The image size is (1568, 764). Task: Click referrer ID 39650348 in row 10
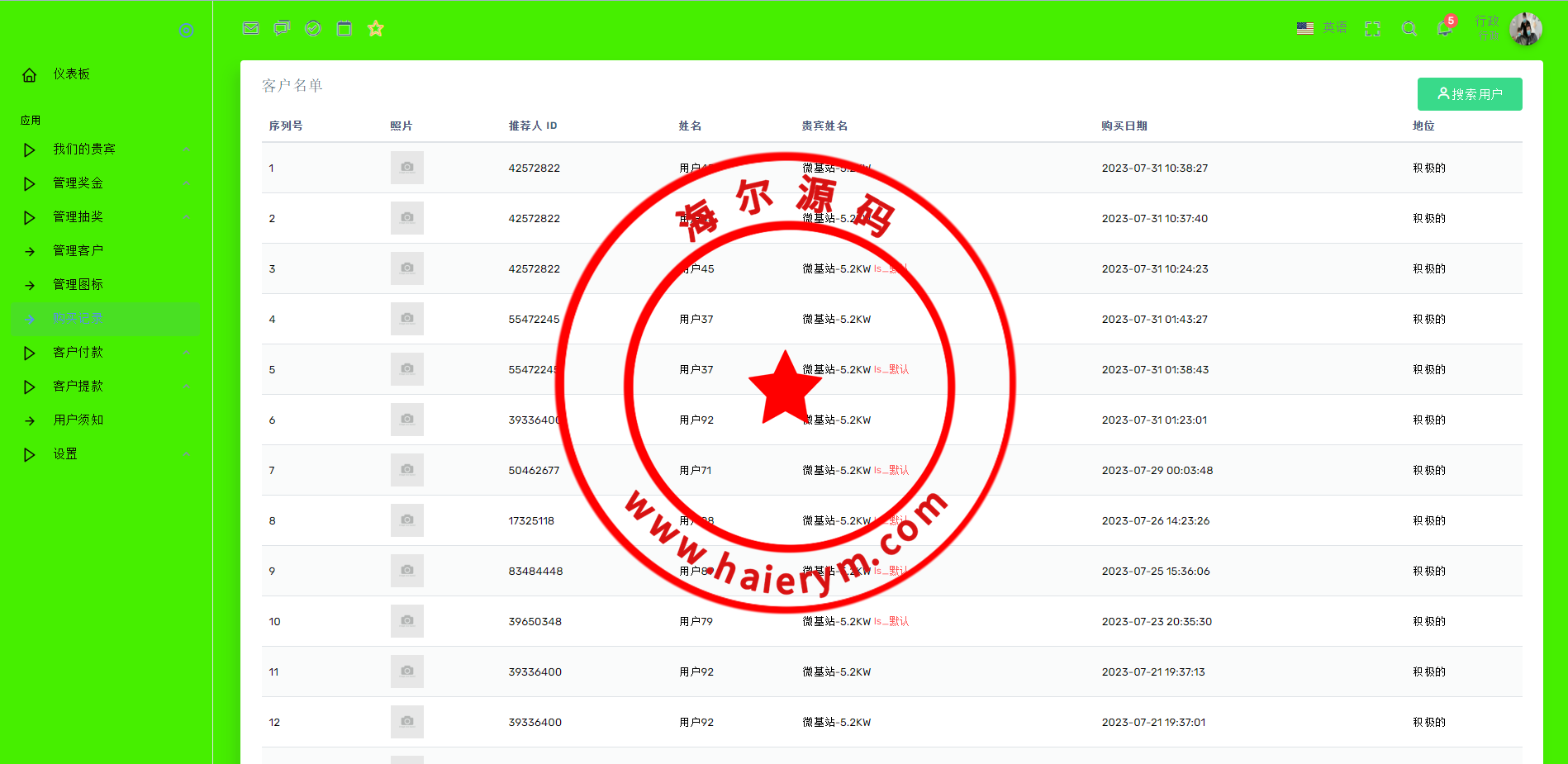535,622
